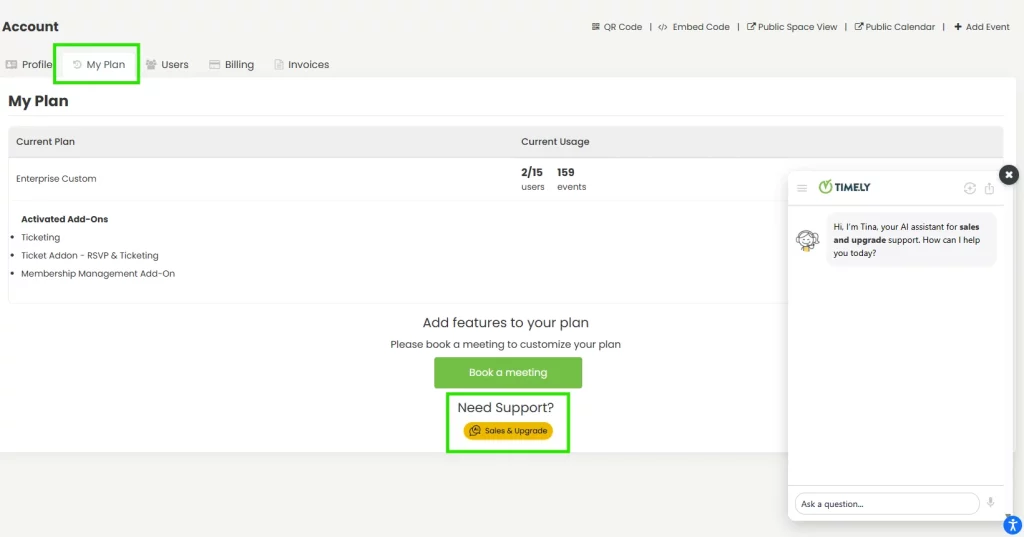Open the Billing tab

231,64
